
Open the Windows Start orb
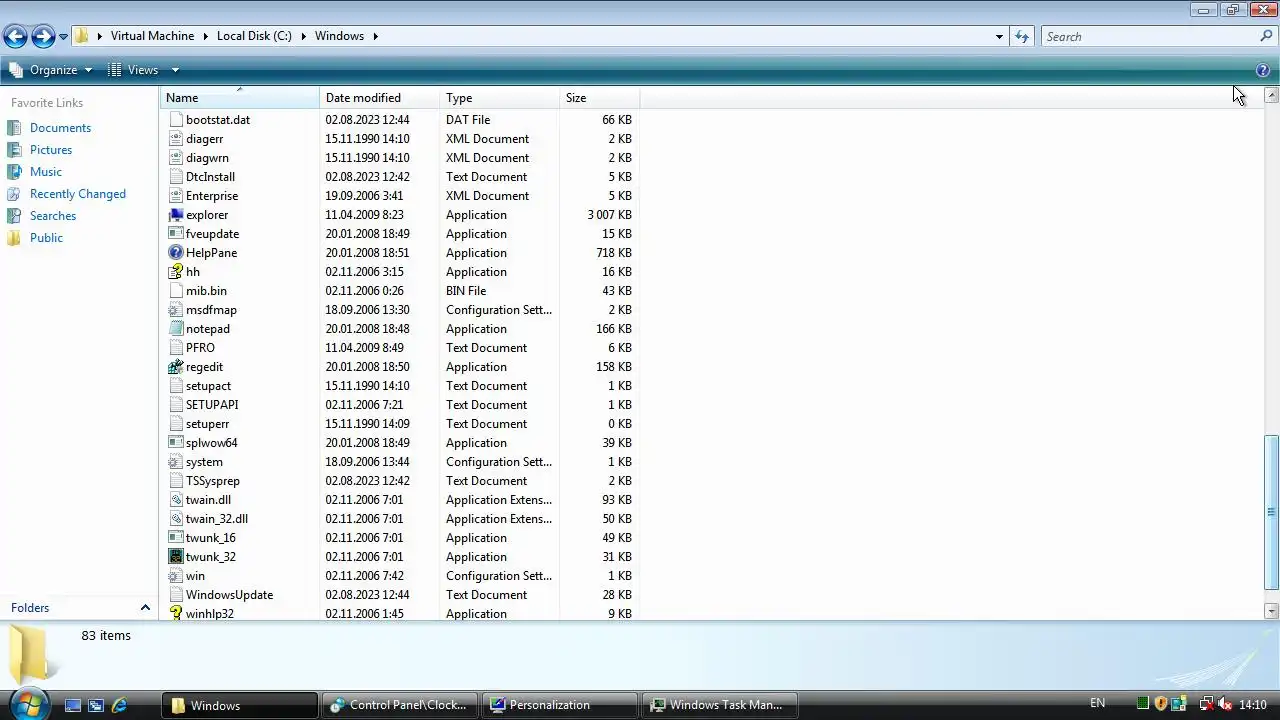coord(29,703)
